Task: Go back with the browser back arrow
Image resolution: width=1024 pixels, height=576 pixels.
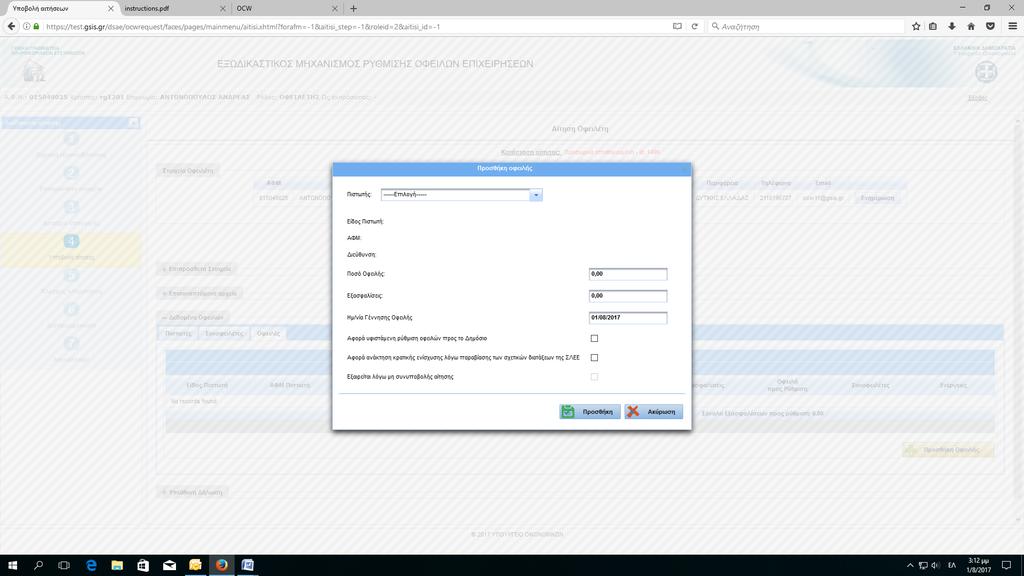Action: pos(11,26)
